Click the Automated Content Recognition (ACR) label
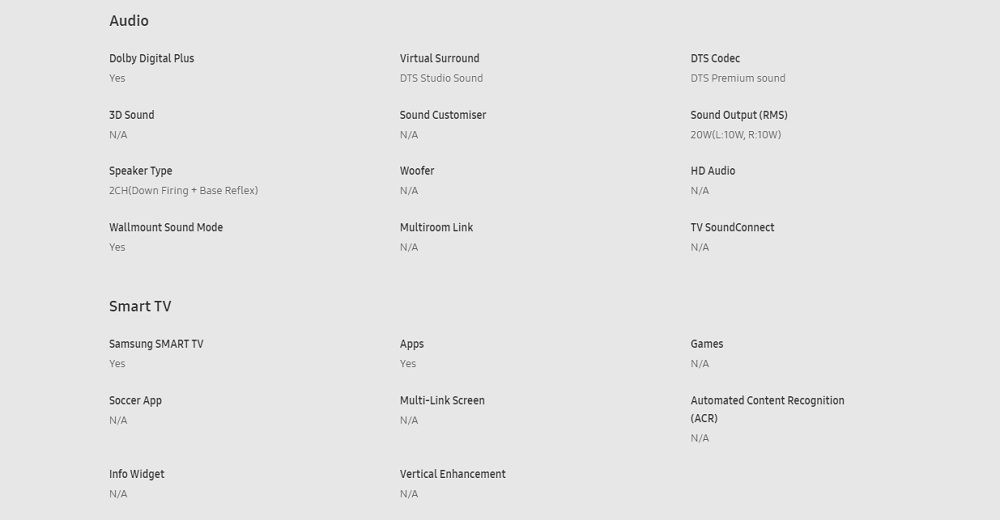 pyautogui.click(x=767, y=408)
